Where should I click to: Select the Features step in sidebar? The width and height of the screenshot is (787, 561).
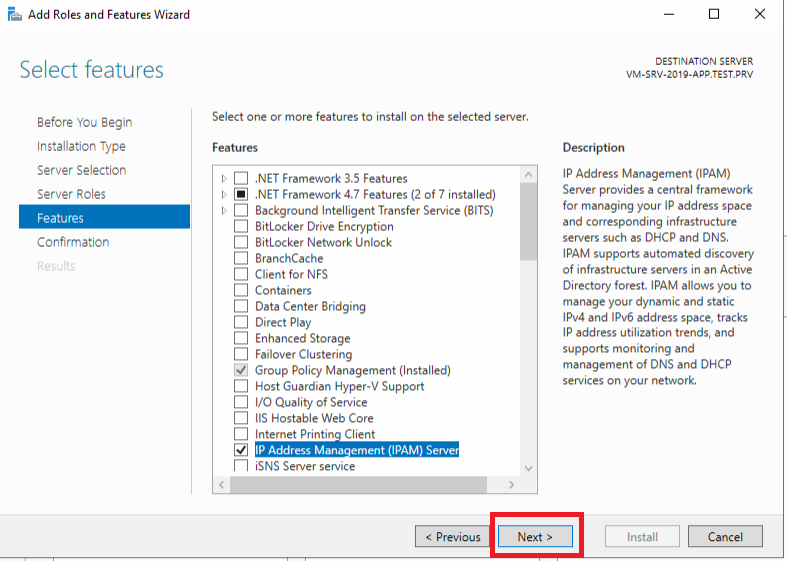tap(104, 217)
